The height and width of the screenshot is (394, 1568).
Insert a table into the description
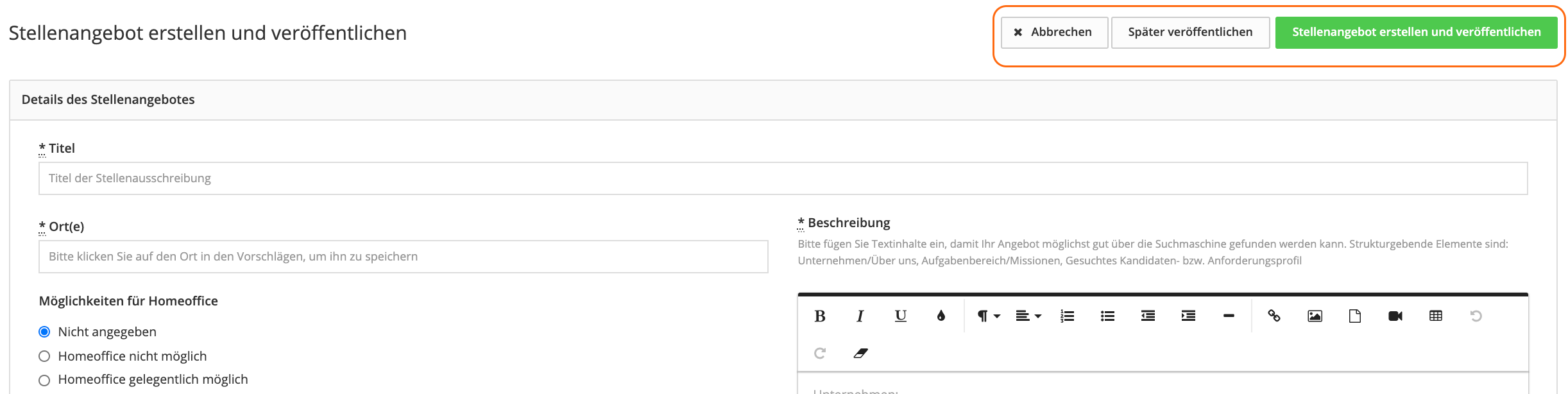[x=1436, y=316]
